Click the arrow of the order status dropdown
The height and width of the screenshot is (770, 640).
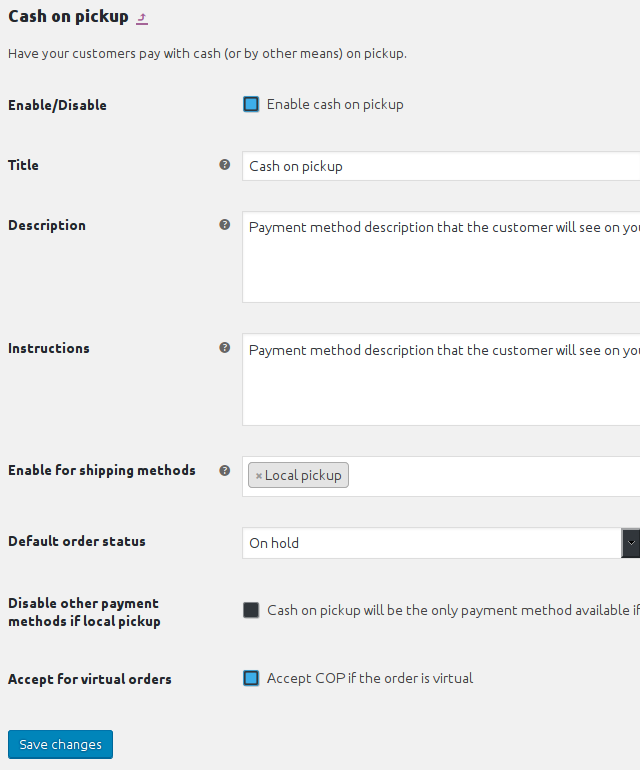click(x=631, y=543)
